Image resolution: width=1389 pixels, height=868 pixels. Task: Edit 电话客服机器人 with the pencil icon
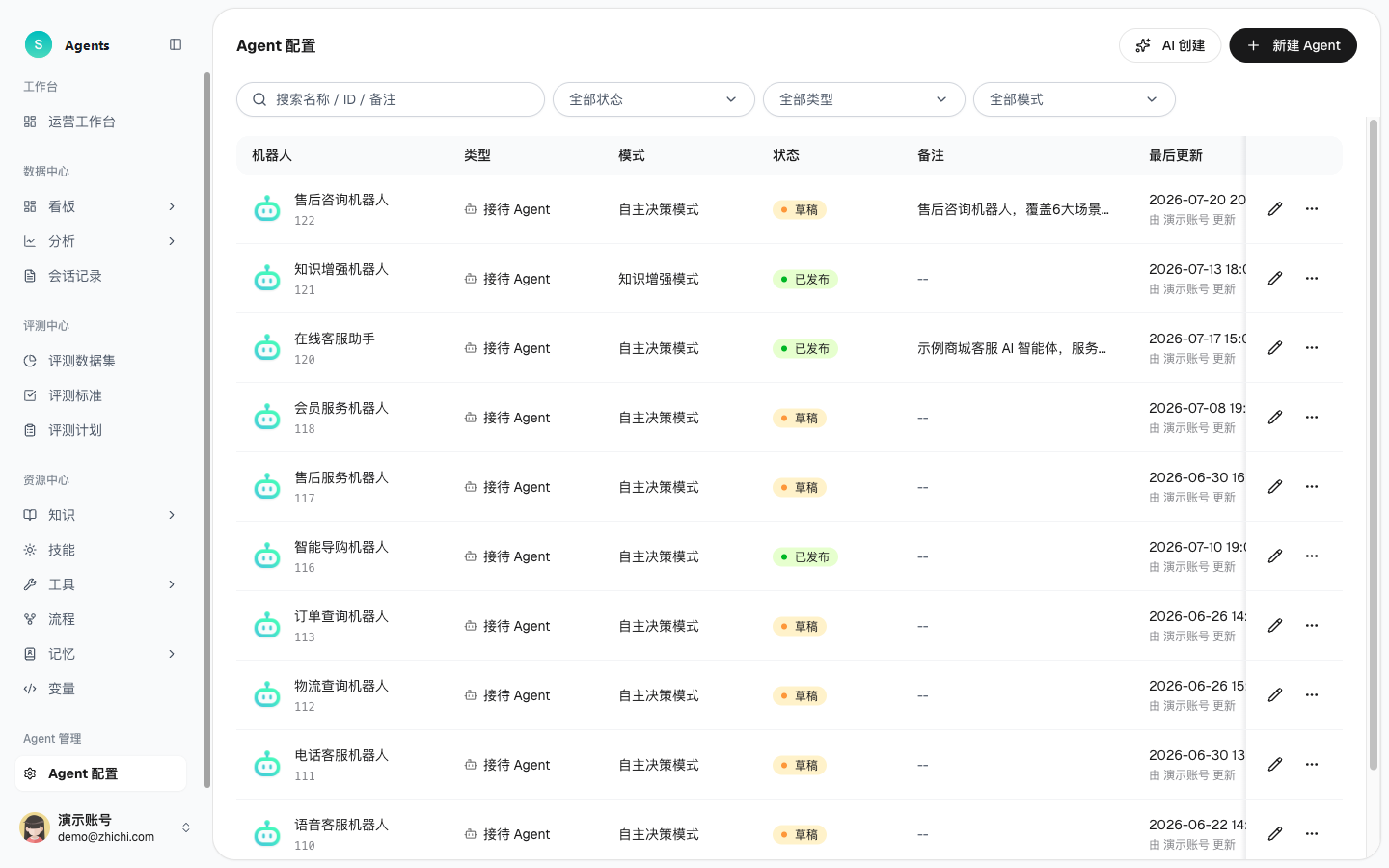click(1275, 765)
